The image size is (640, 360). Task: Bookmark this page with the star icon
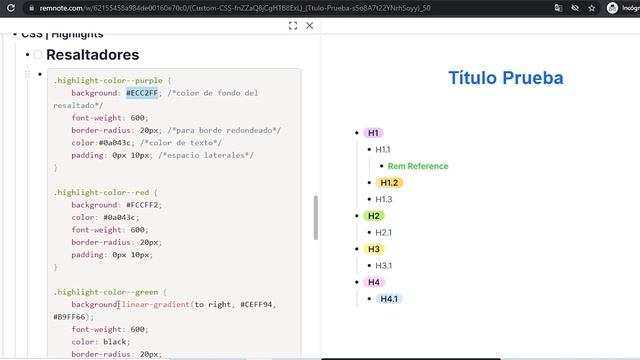click(x=591, y=8)
